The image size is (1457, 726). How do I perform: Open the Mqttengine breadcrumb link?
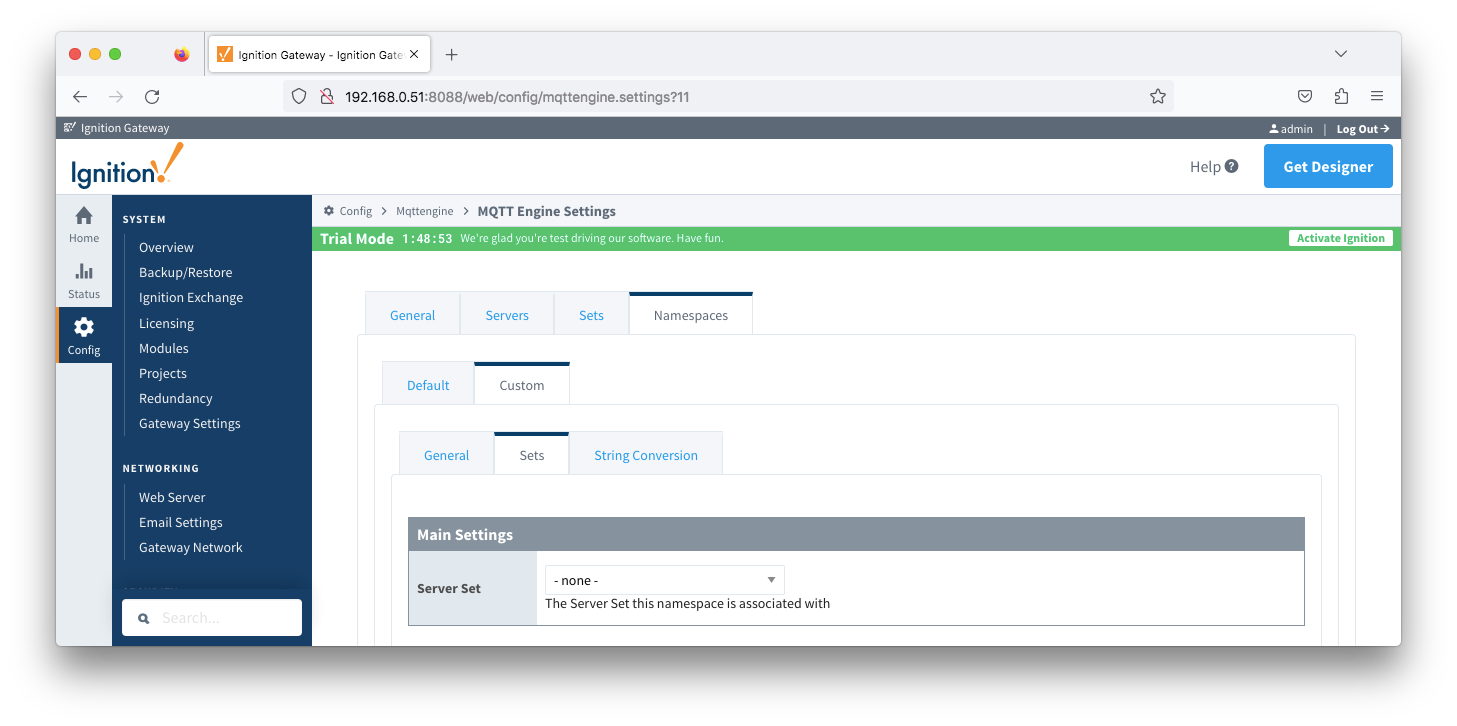(x=425, y=211)
